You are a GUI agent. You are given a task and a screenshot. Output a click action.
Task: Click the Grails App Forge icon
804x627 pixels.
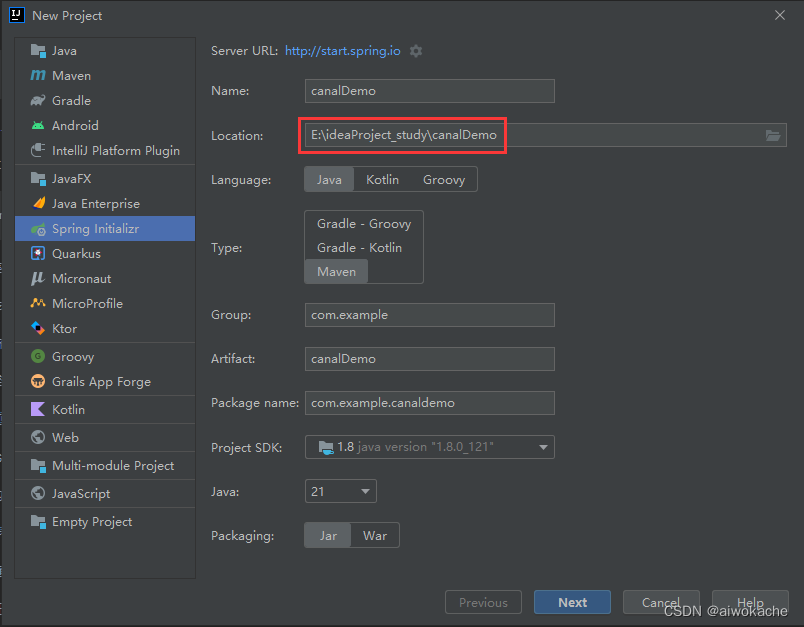click(x=38, y=381)
